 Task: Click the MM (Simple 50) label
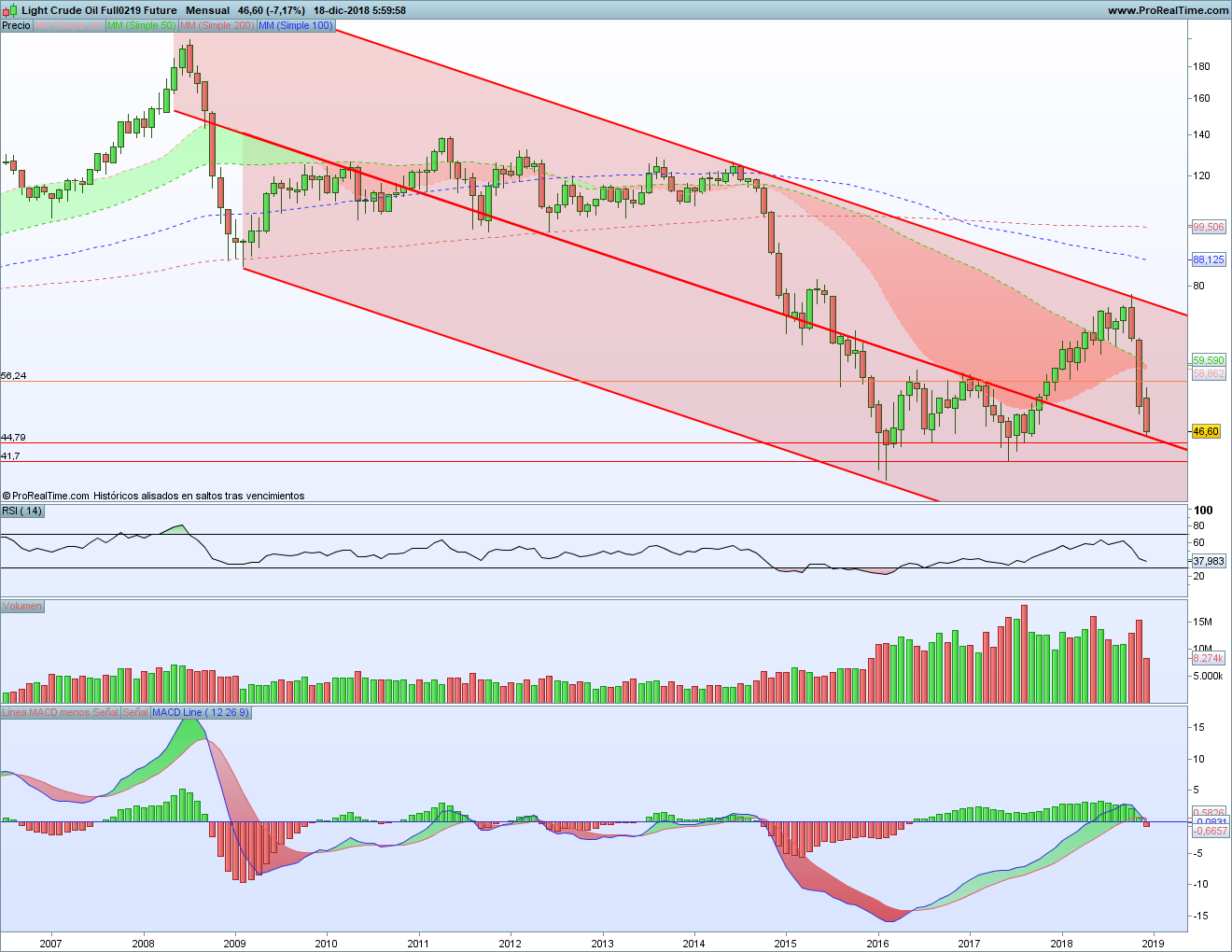tap(141, 25)
